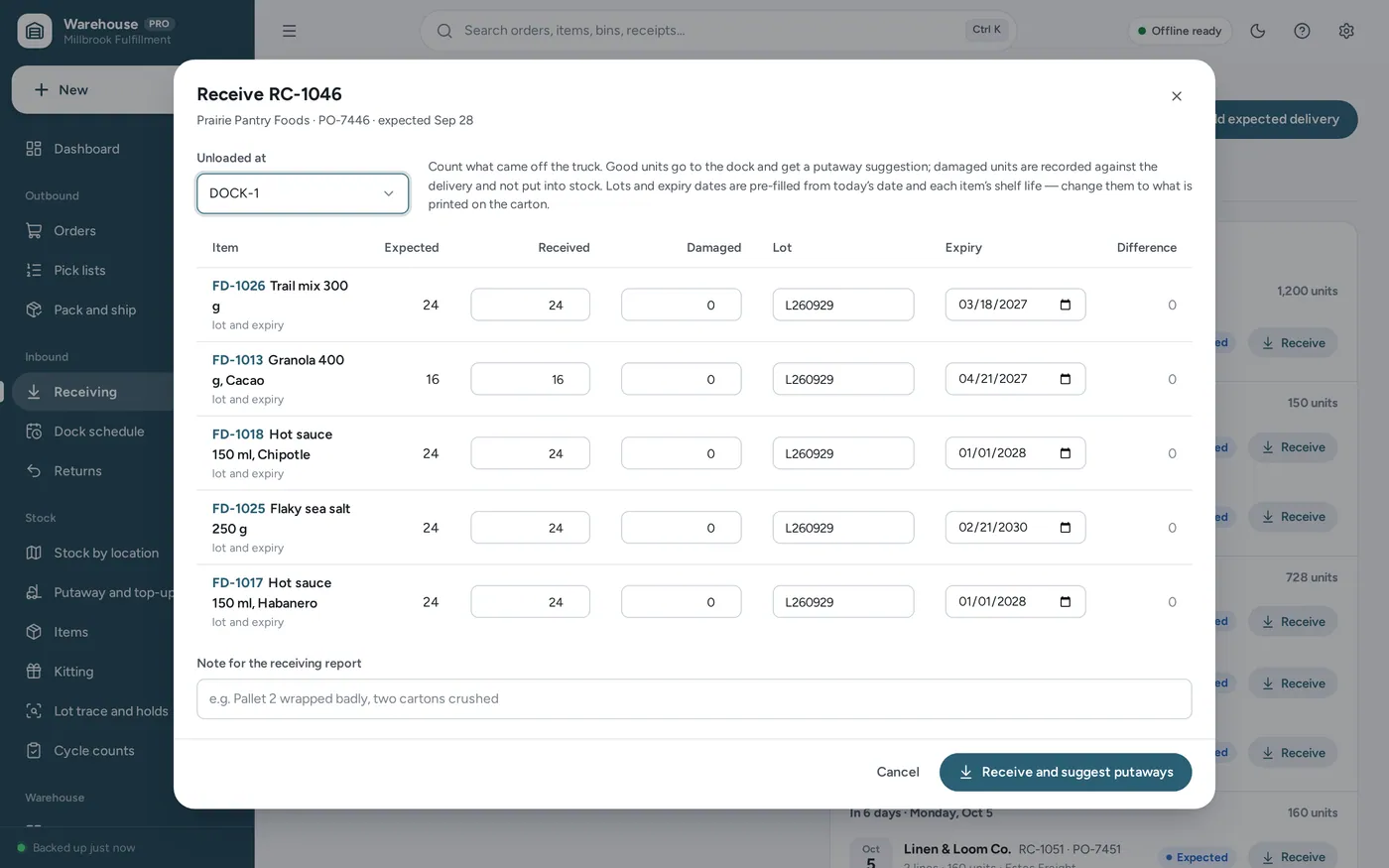Viewport: 1389px width, 868px height.
Task: Click the Lot trace and holds icon
Action: pyautogui.click(x=34, y=711)
